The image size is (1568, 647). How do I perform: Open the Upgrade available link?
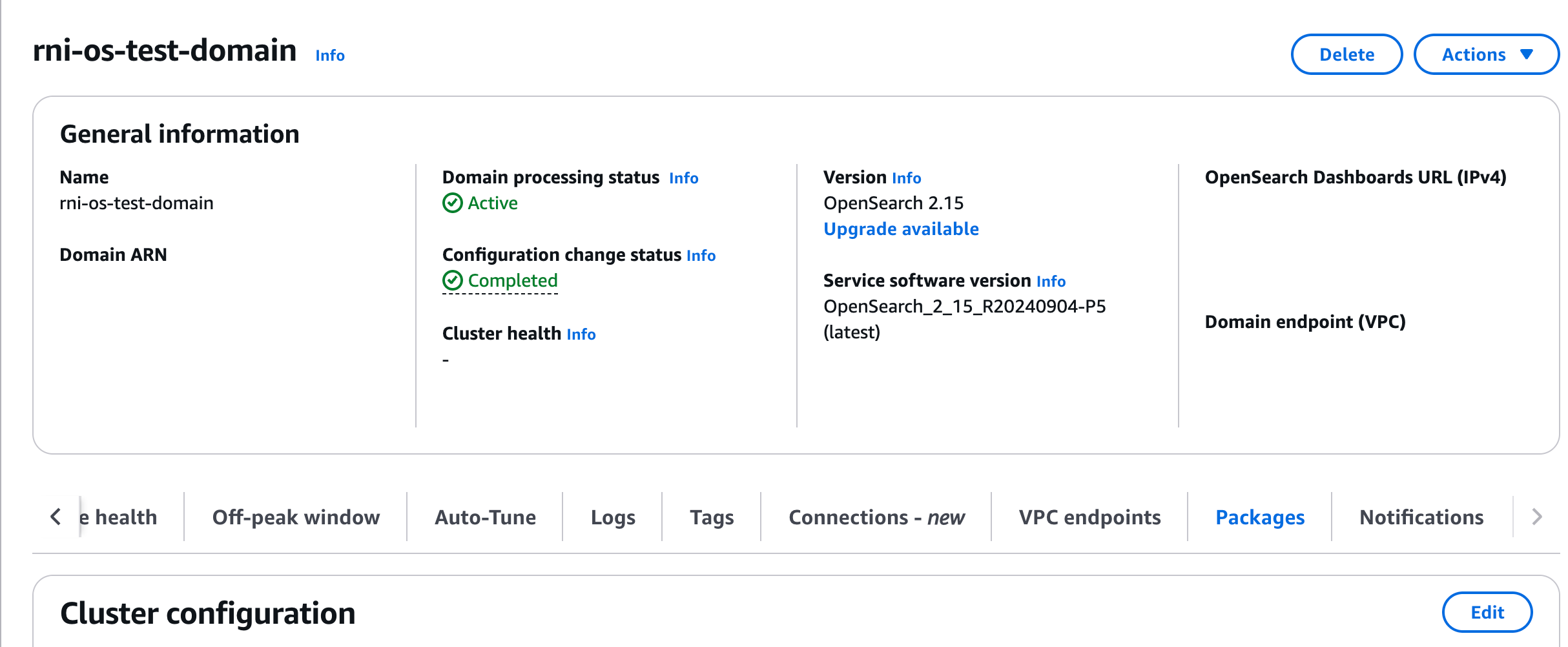point(901,229)
